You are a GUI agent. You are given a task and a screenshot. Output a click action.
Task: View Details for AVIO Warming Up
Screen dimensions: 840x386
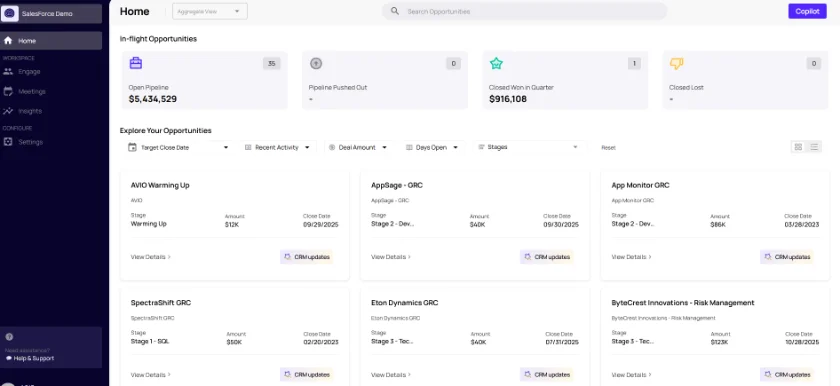151,257
